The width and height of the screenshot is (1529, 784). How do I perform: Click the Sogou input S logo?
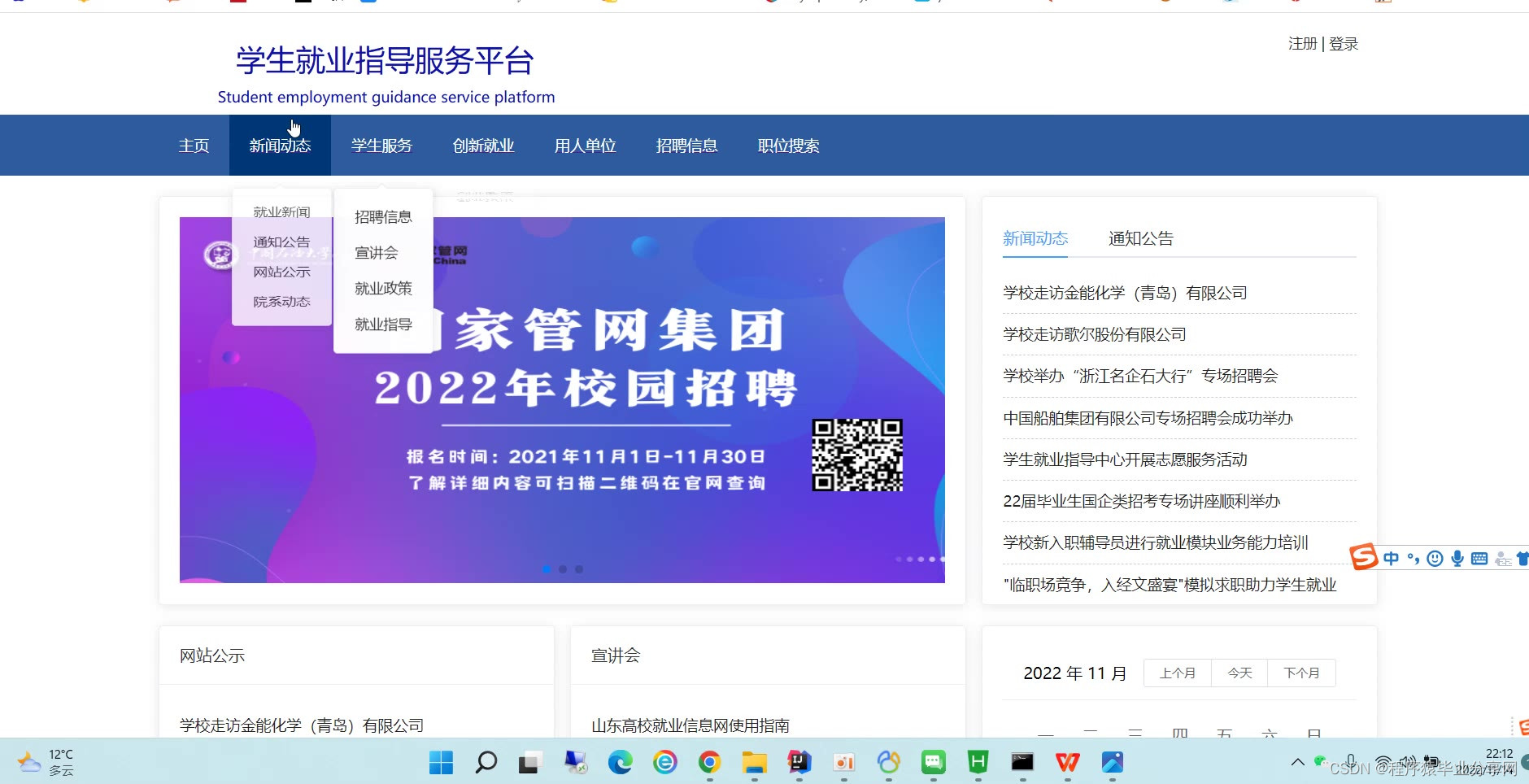(x=1364, y=557)
